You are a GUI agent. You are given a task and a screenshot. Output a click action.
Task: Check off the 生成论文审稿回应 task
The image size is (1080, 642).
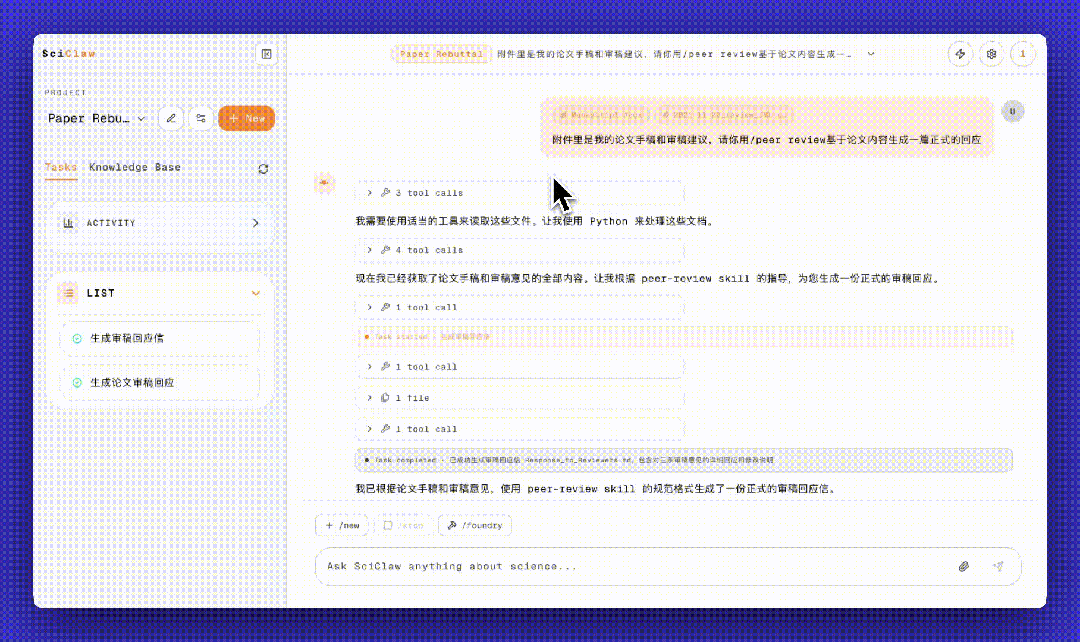[78, 382]
